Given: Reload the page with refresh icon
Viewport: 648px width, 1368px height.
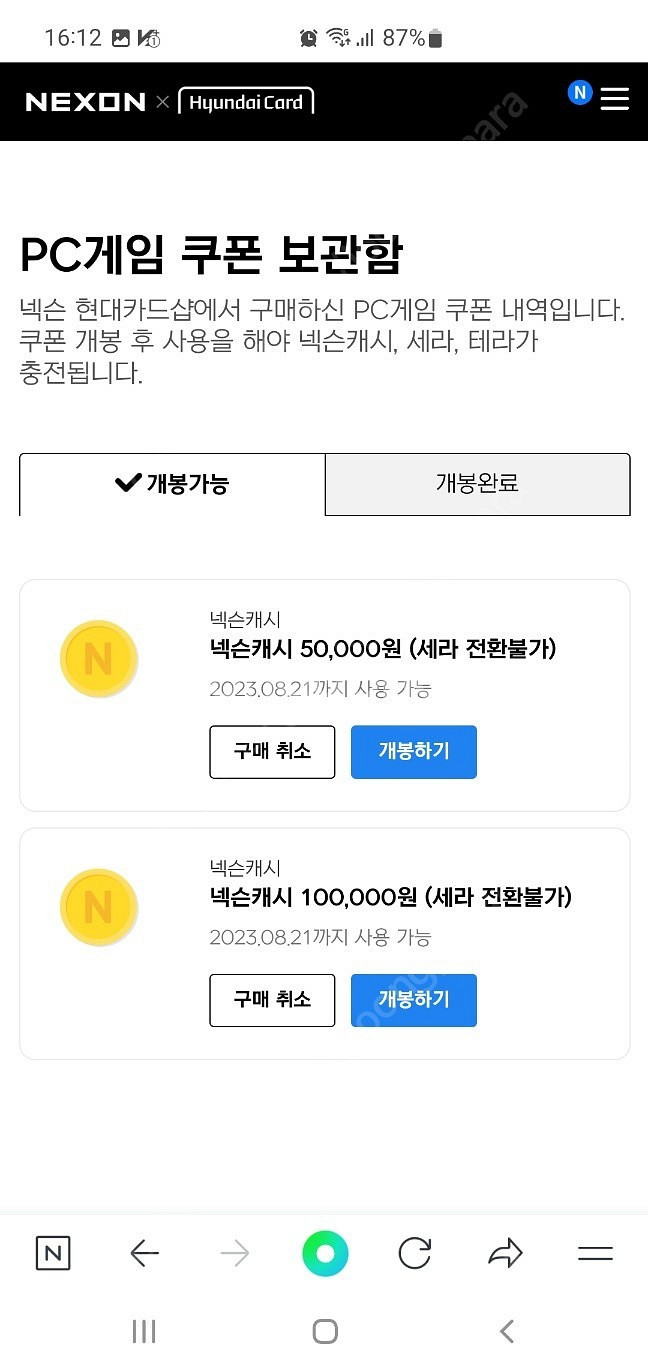Looking at the screenshot, I should [x=415, y=1253].
